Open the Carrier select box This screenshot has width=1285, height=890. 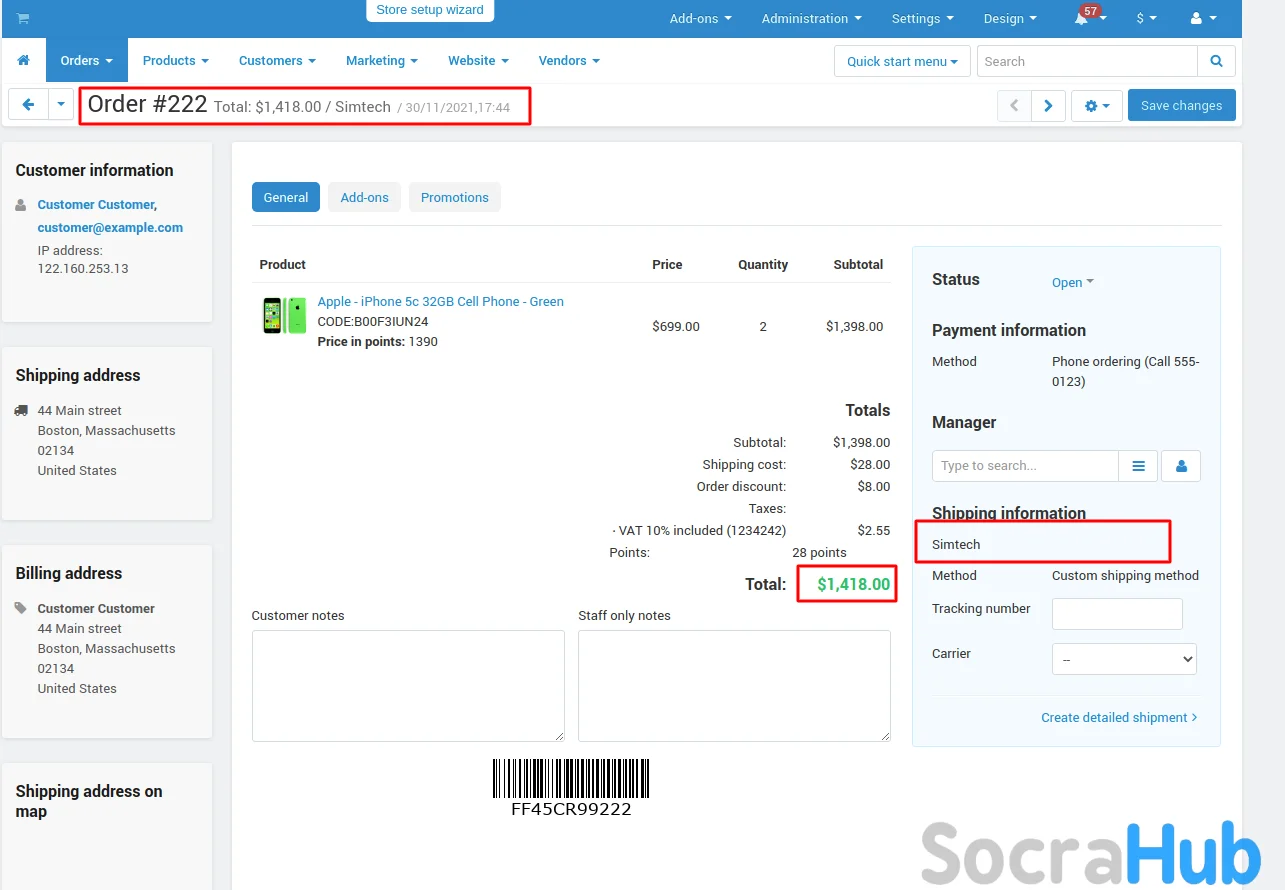(1124, 659)
